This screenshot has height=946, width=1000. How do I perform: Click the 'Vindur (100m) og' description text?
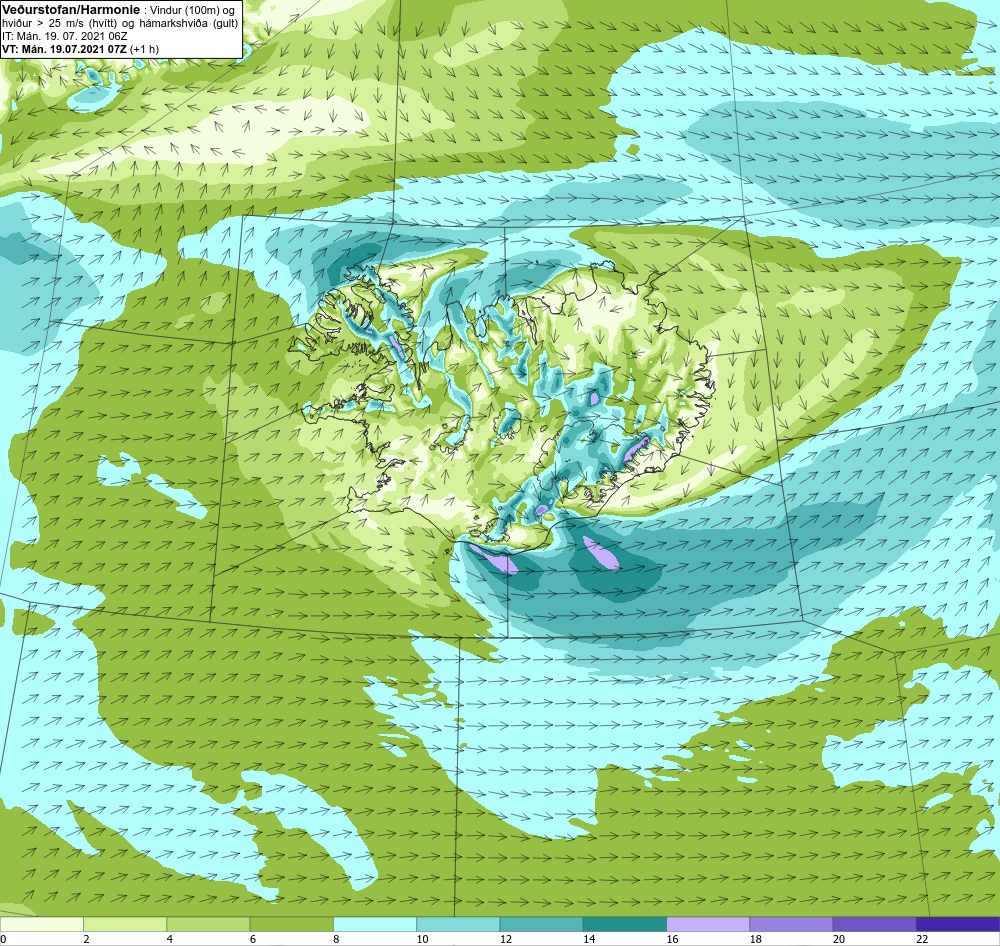pos(192,11)
